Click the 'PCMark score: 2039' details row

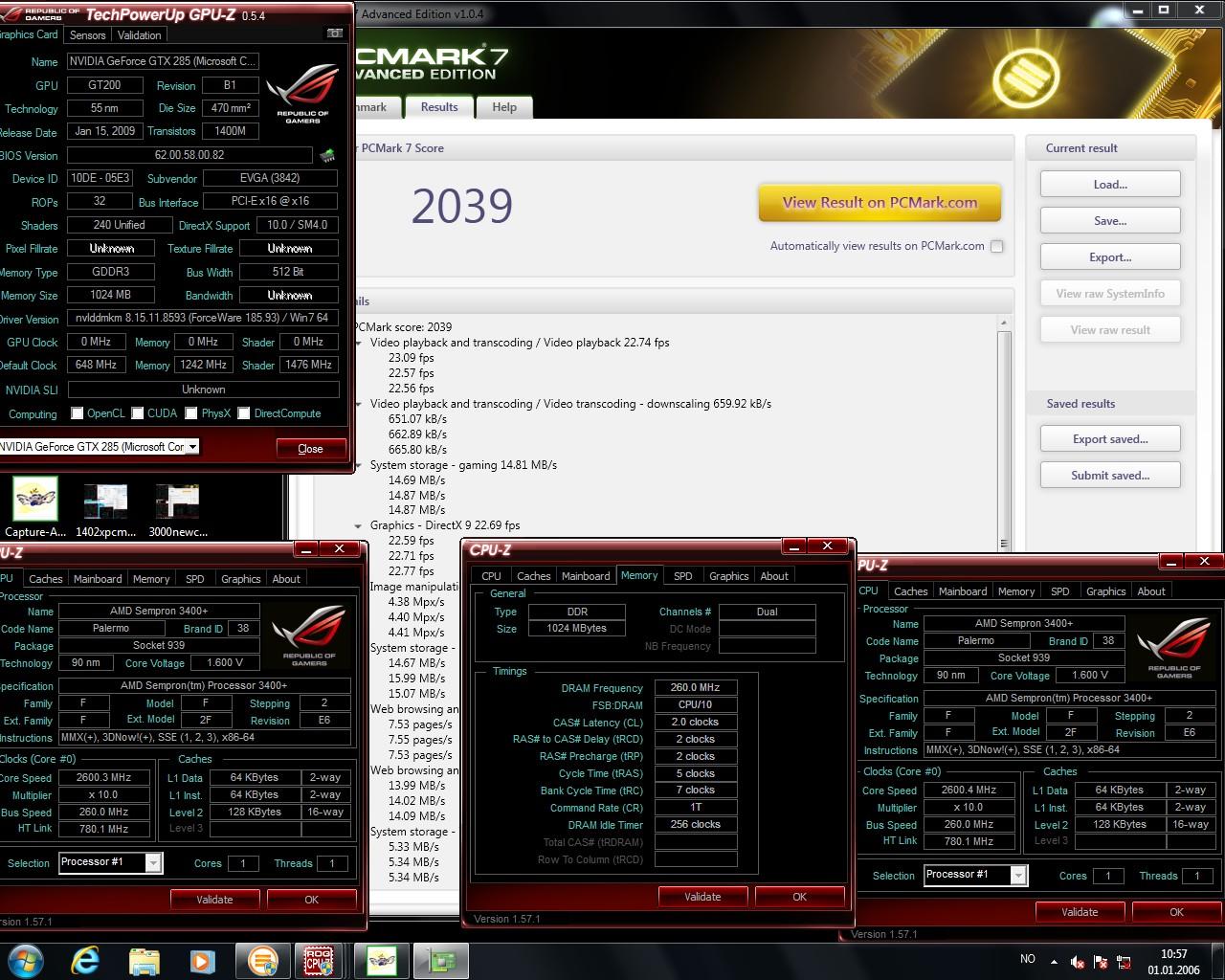(x=402, y=327)
